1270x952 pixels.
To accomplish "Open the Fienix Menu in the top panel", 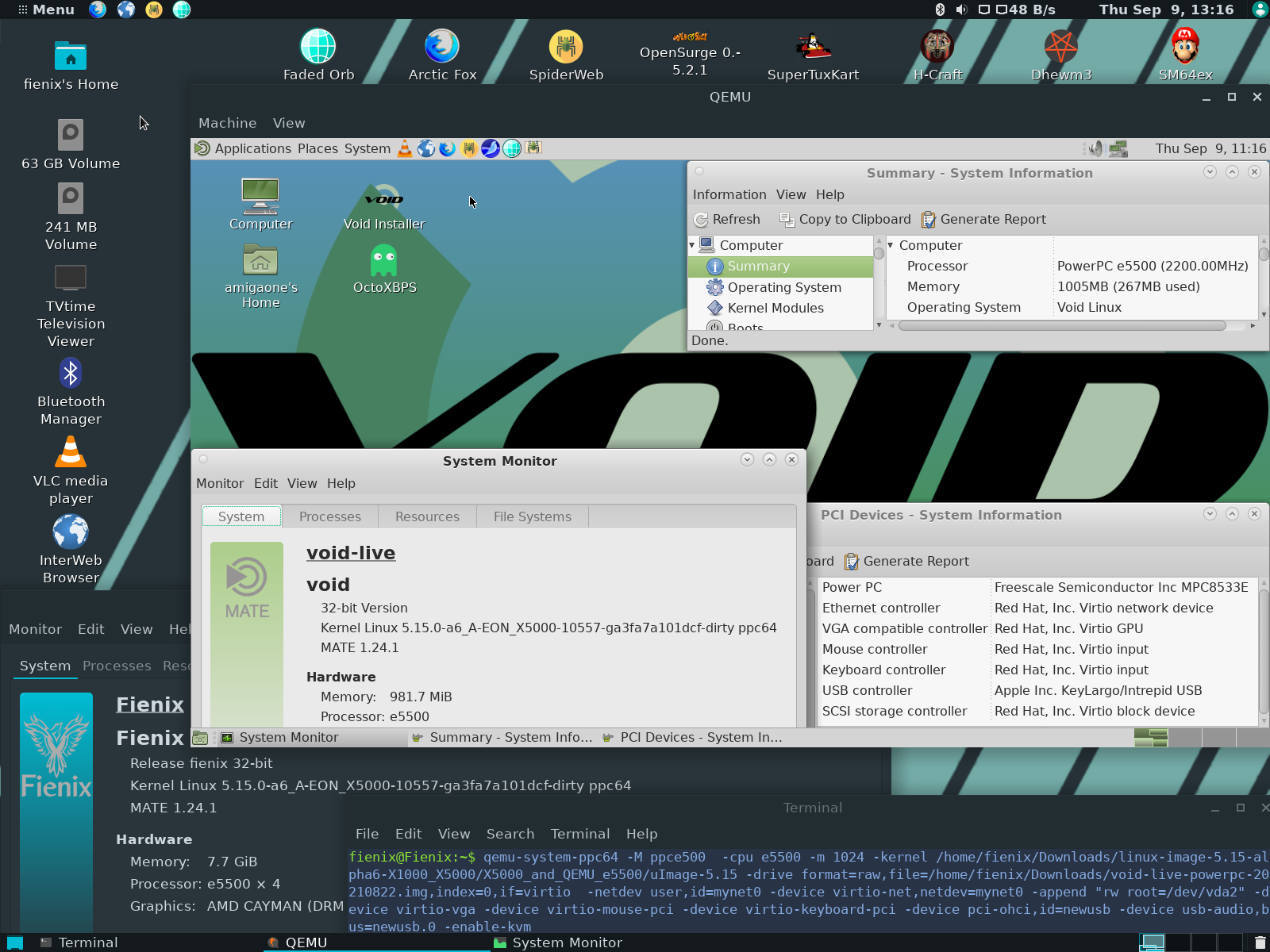I will coord(46,10).
